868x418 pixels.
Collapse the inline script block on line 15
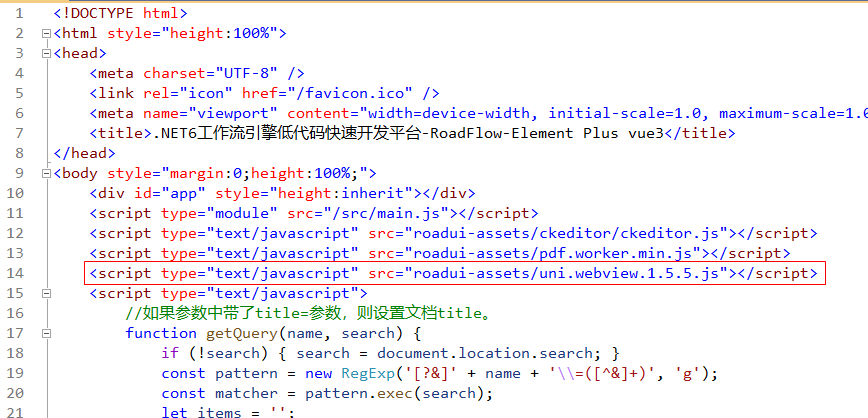click(x=46, y=293)
